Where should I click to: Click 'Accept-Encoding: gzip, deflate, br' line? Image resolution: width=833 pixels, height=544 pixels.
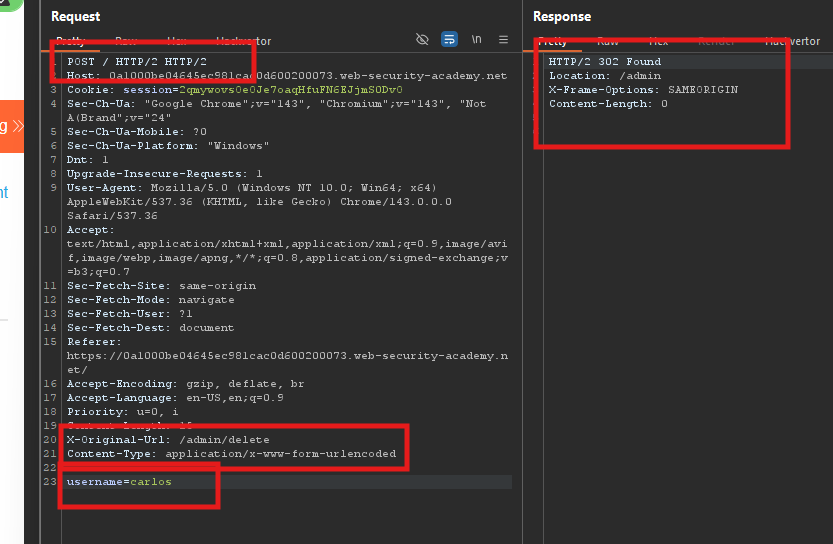(x=185, y=384)
